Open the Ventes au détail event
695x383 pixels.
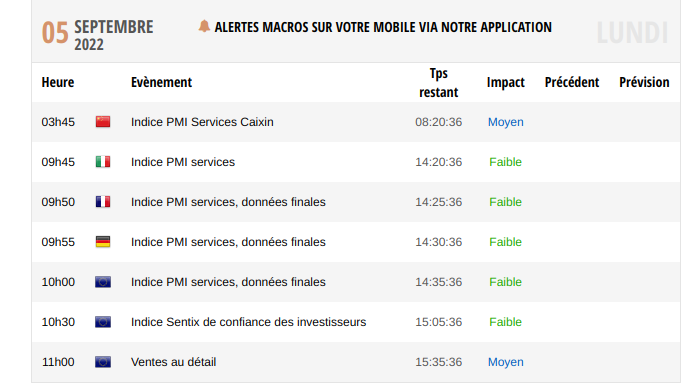pyautogui.click(x=173, y=362)
